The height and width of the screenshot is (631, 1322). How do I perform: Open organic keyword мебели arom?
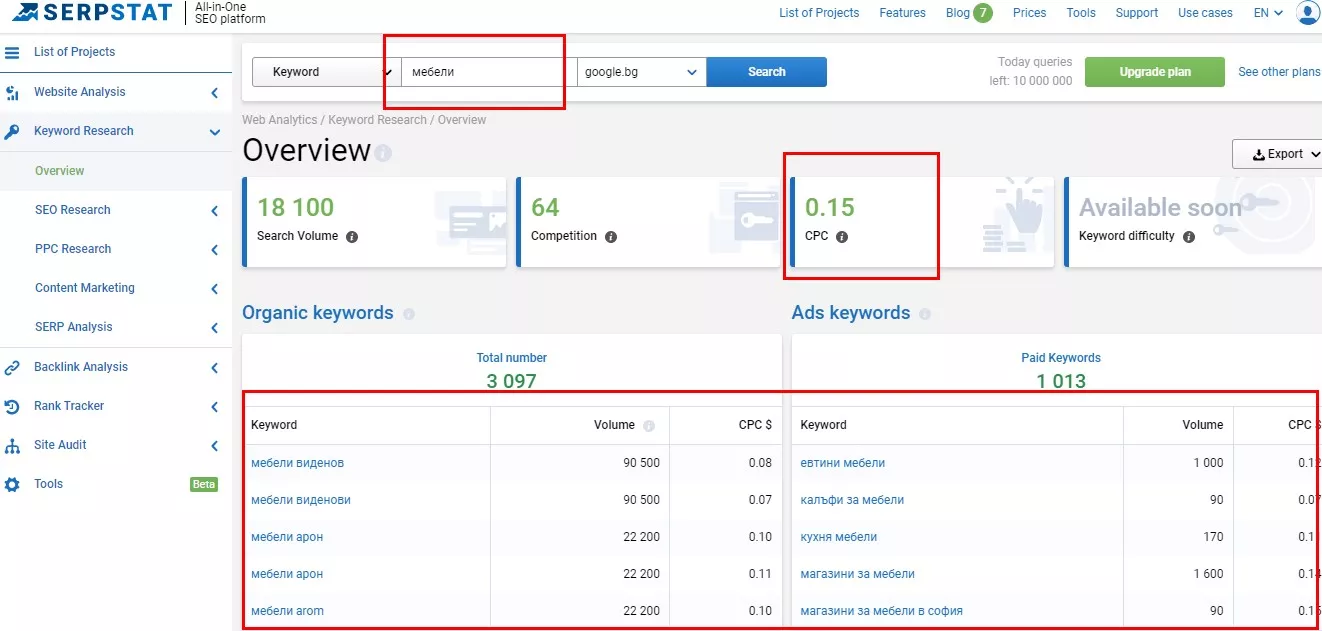click(287, 611)
